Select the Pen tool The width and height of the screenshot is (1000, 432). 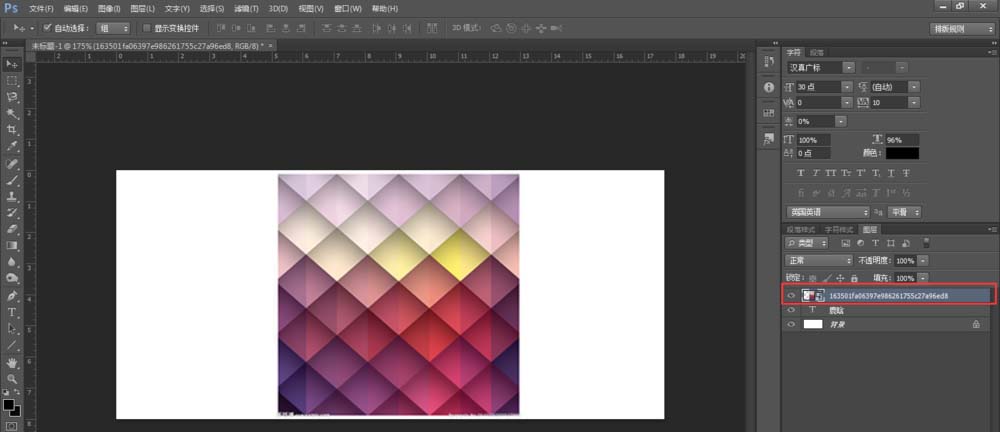pos(12,296)
